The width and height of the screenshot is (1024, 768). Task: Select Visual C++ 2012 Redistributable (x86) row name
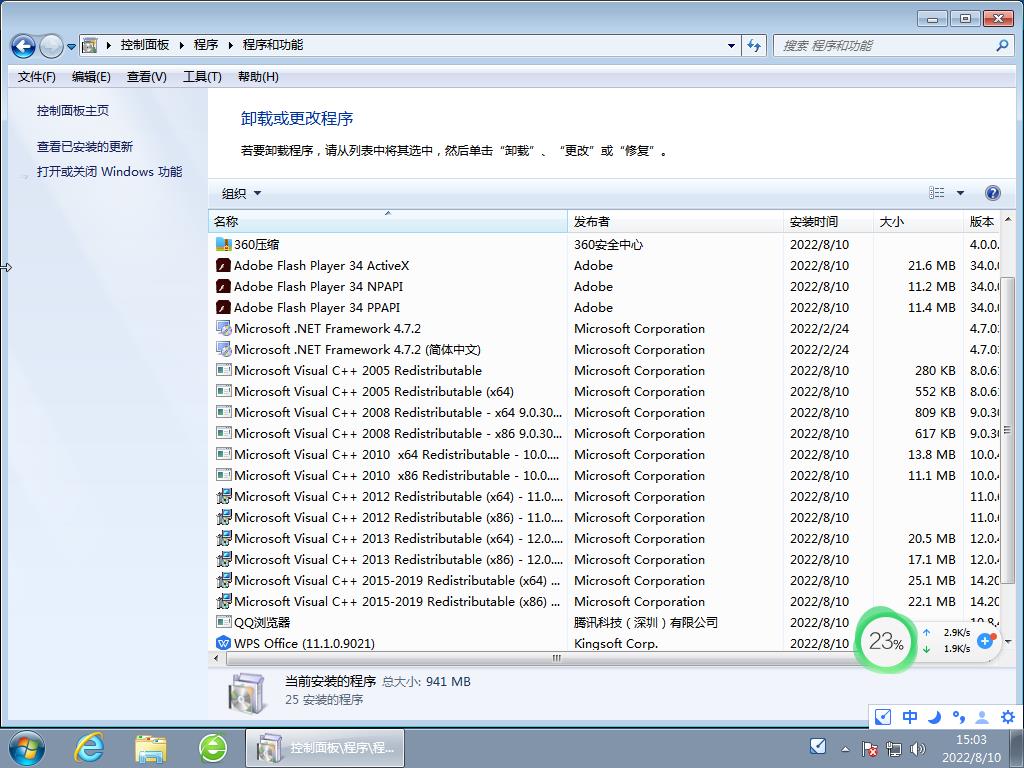click(398, 517)
